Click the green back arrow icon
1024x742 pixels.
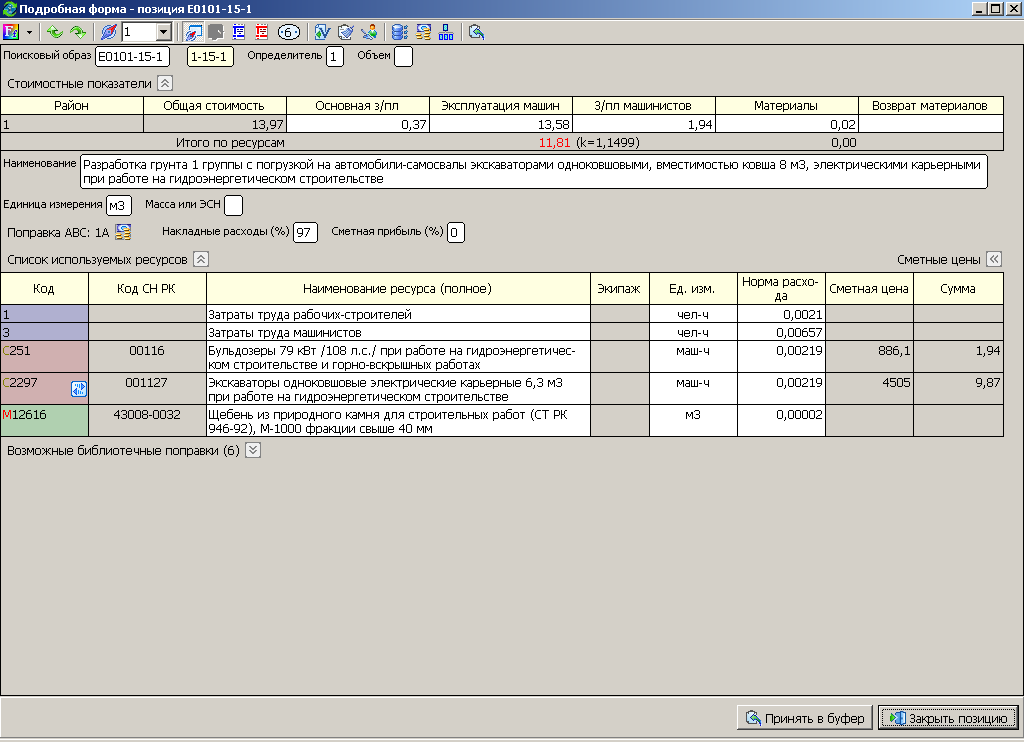point(55,32)
